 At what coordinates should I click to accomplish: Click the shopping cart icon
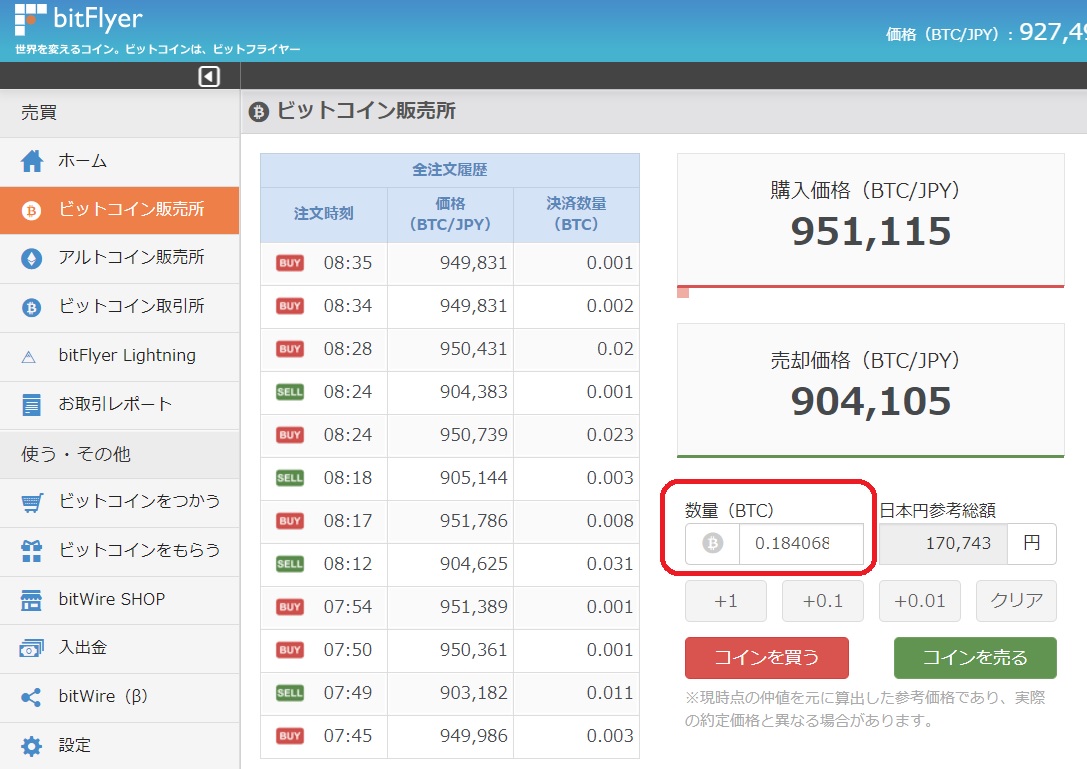[x=32, y=502]
